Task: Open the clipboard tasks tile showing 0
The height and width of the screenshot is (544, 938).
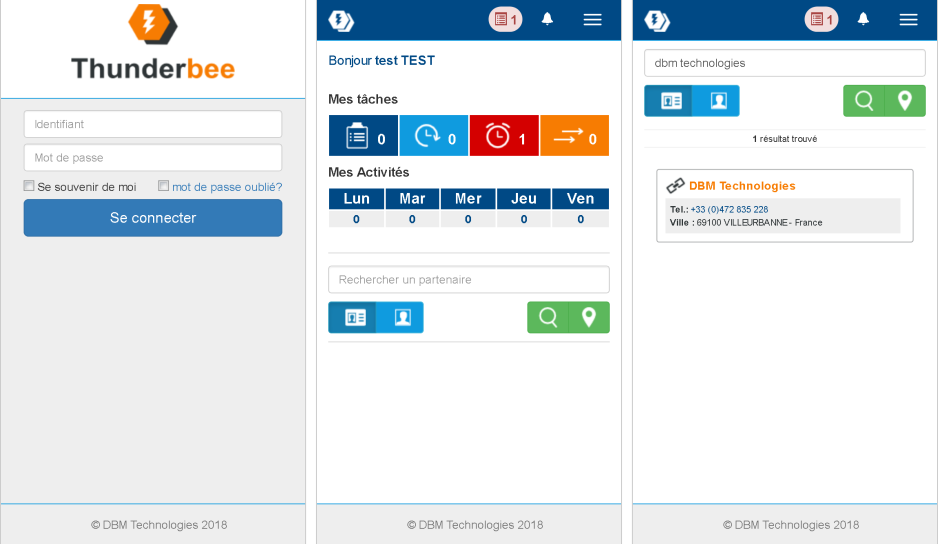Action: coord(363,136)
